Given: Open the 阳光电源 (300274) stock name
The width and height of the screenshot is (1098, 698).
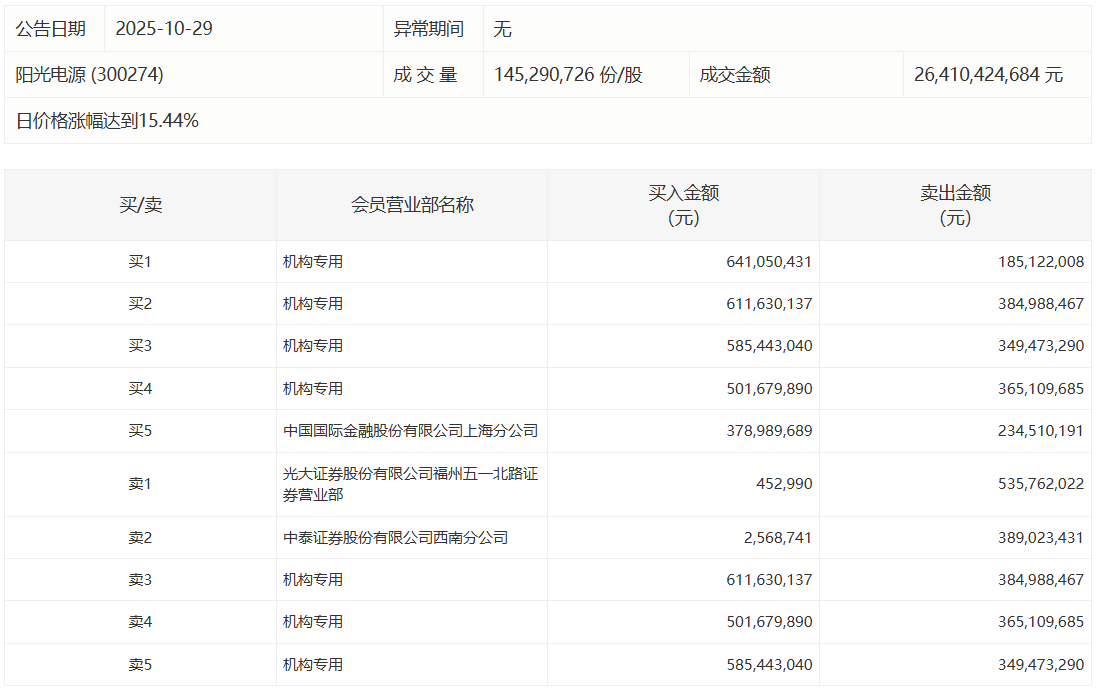Looking at the screenshot, I should (90, 75).
